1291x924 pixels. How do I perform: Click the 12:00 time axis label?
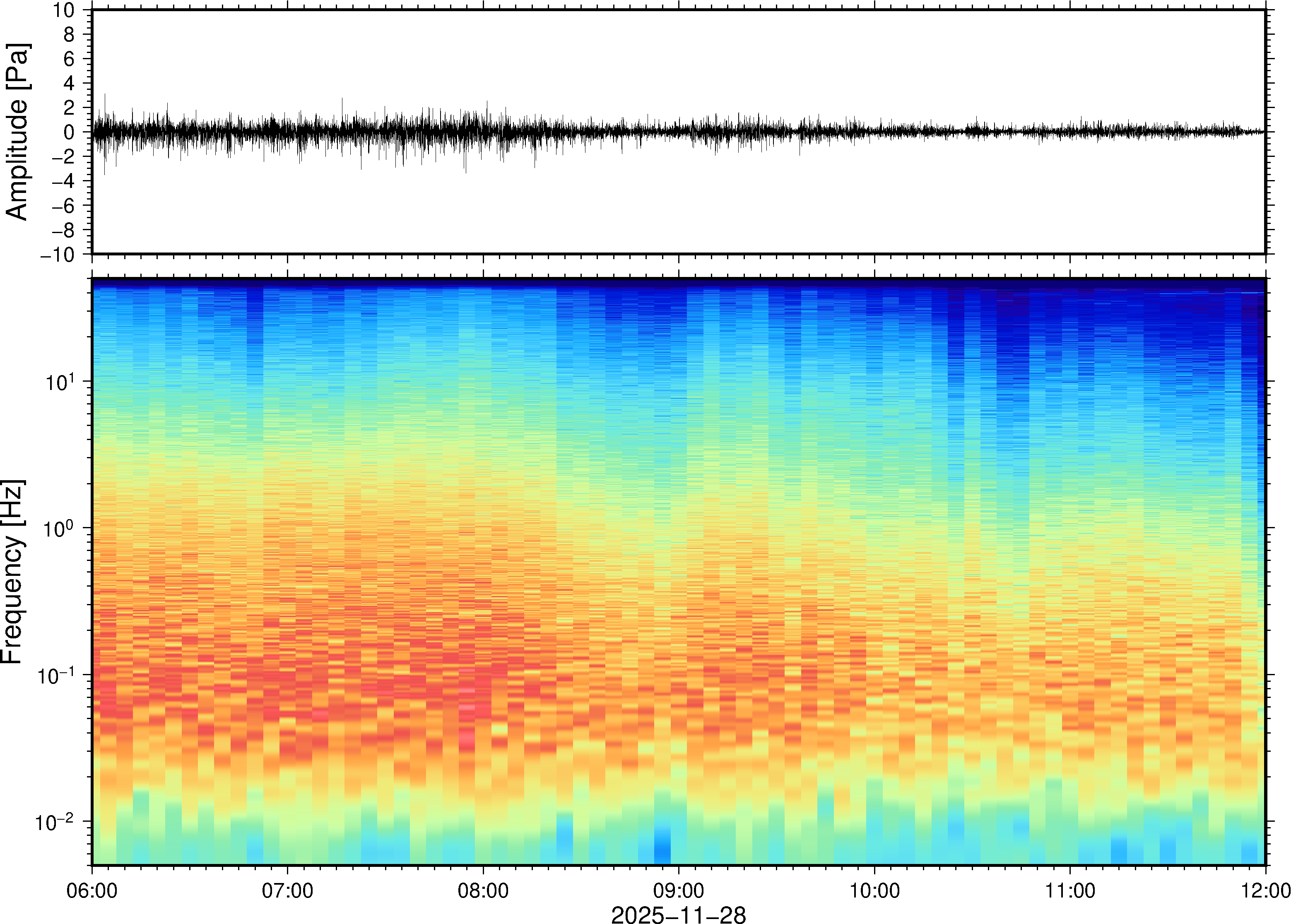(1265, 890)
